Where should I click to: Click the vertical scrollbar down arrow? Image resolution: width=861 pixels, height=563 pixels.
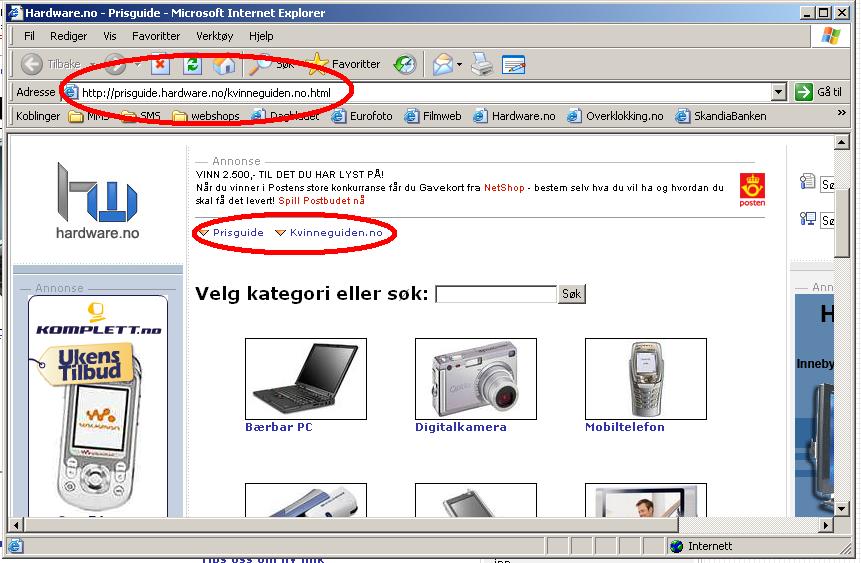pos(842,509)
